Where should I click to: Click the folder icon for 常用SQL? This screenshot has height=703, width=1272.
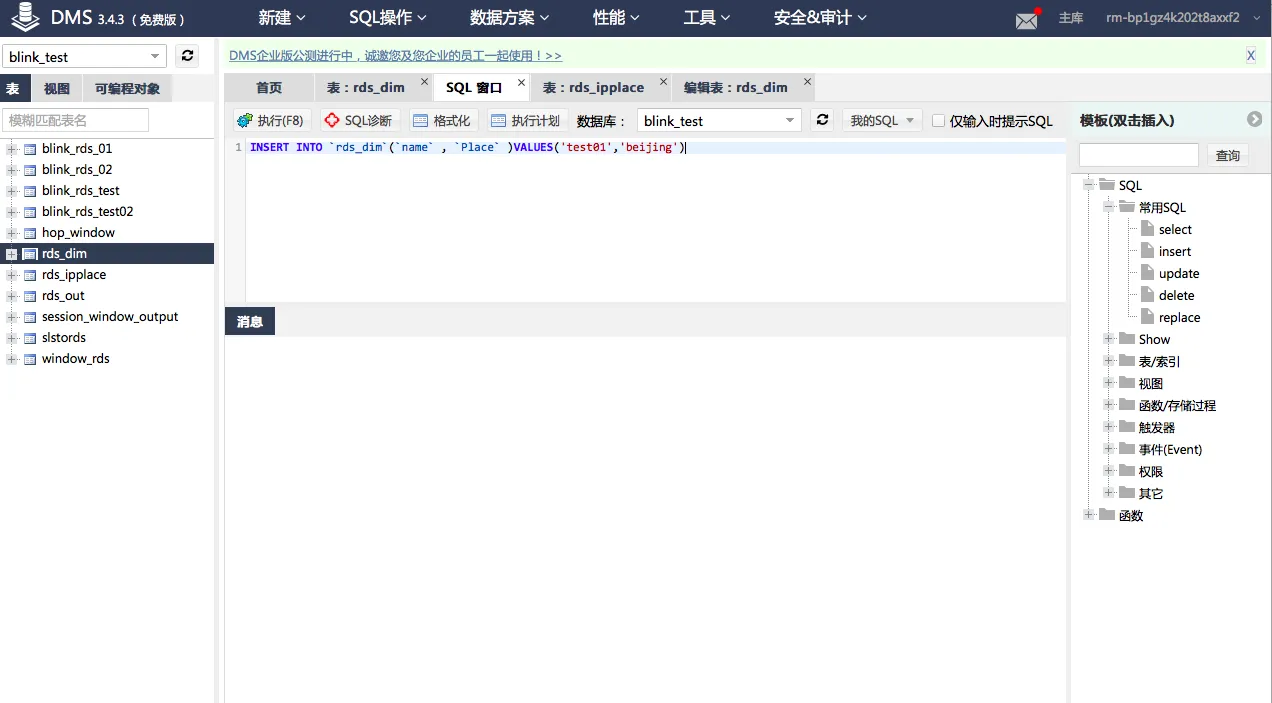pos(1127,207)
